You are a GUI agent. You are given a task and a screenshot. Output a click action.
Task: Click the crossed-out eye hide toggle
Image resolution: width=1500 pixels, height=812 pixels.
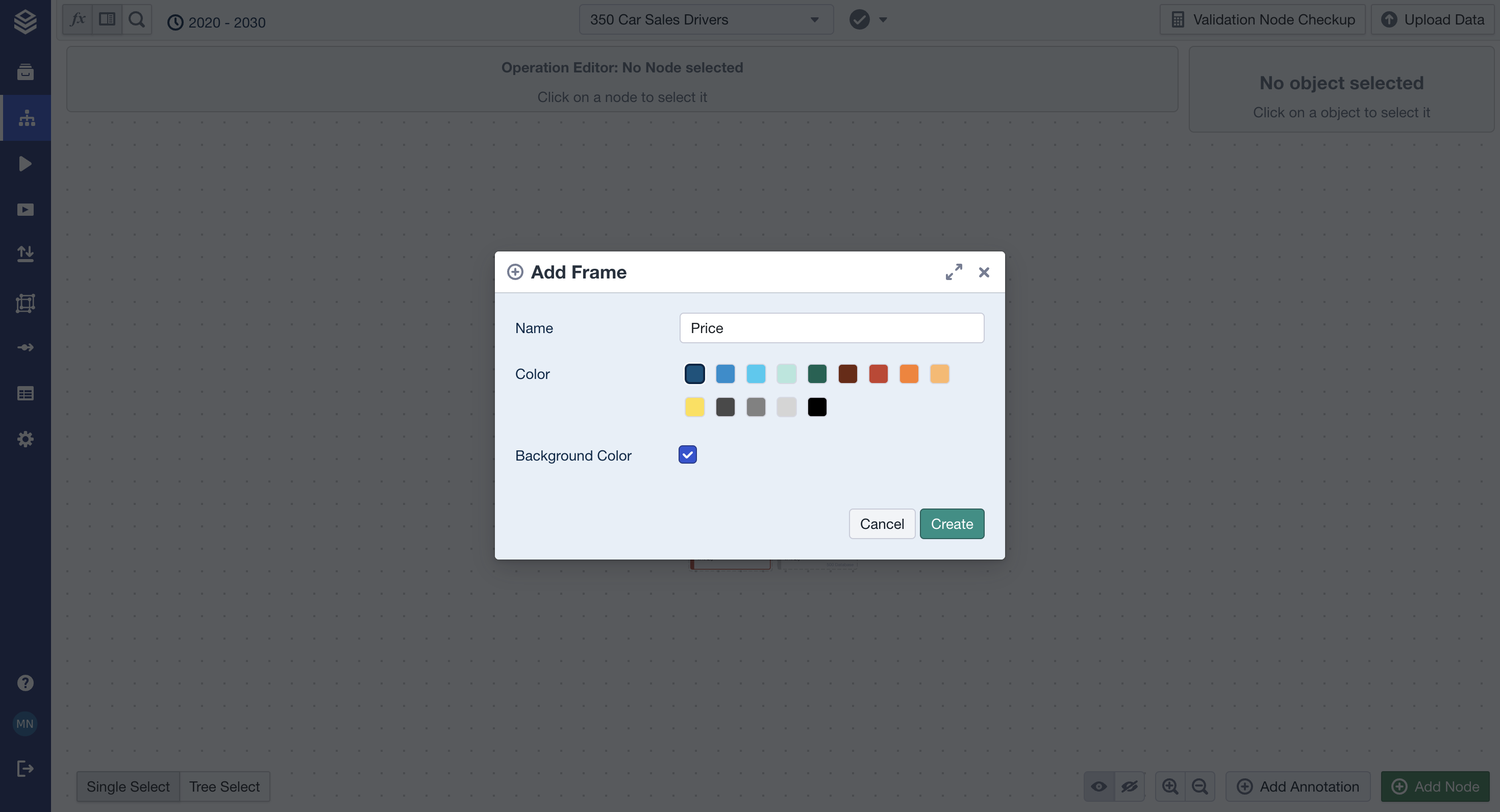pyautogui.click(x=1129, y=786)
